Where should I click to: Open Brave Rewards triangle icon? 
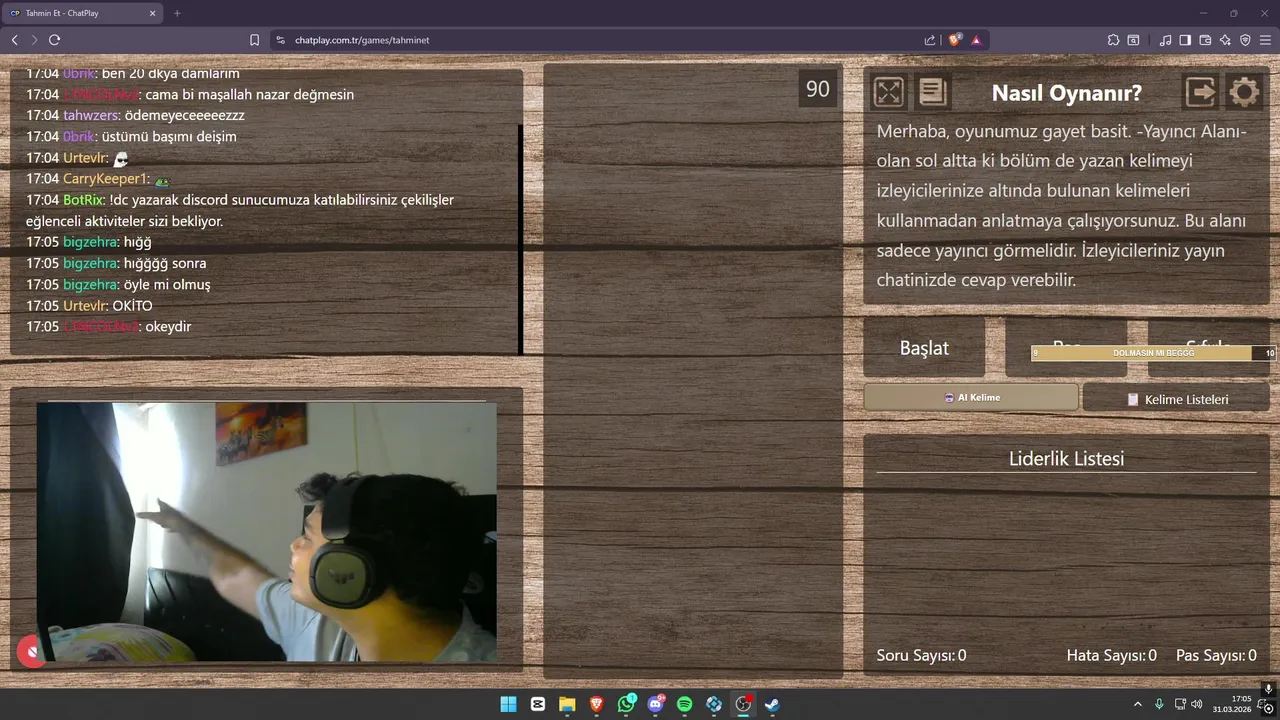(976, 40)
